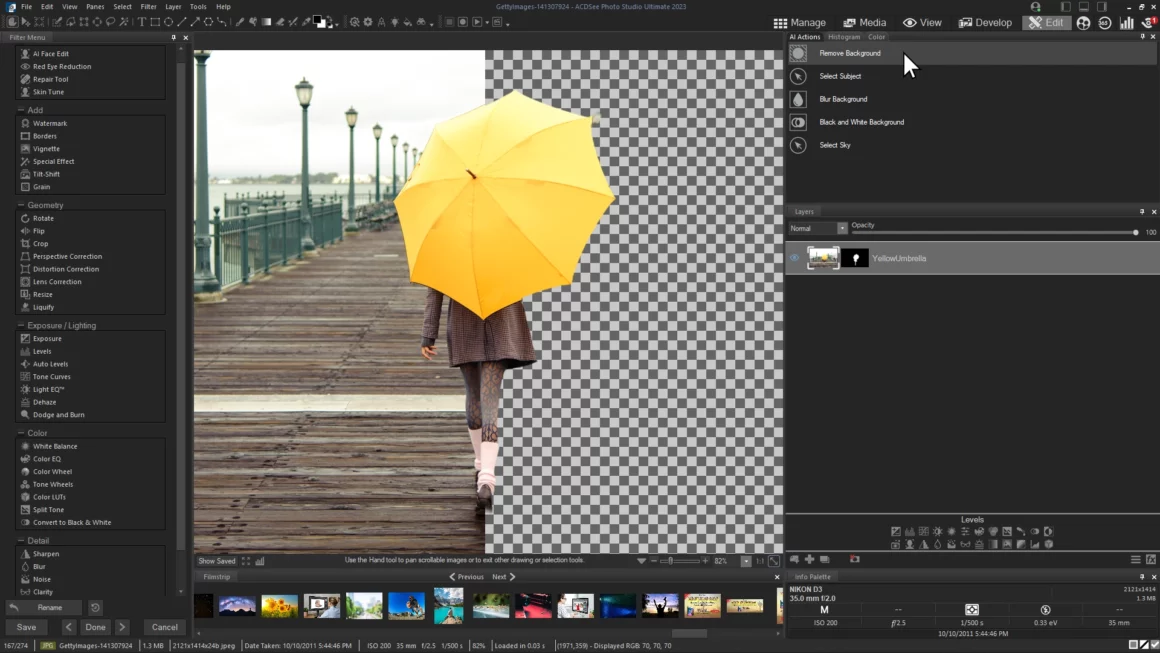Click the foreground black color swatch

click(317, 20)
